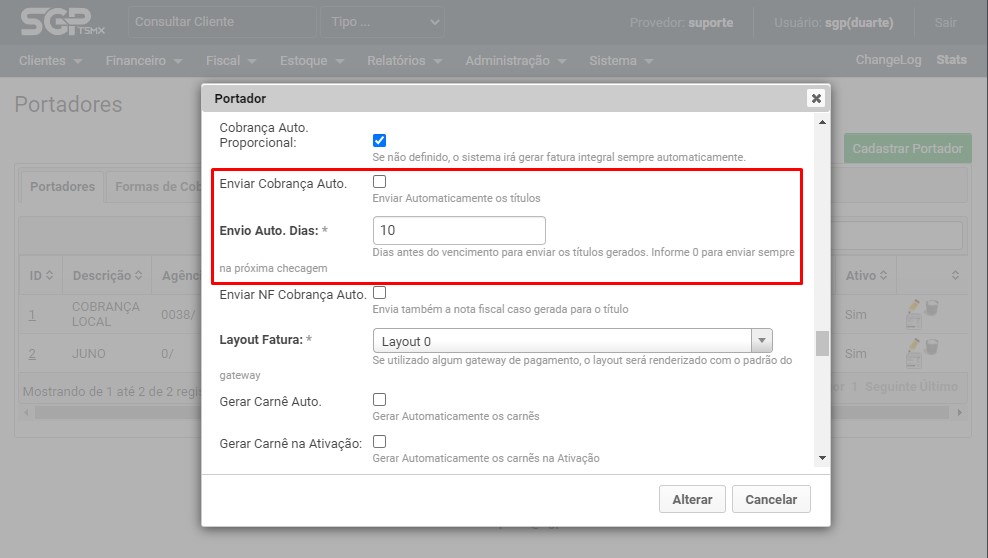This screenshot has width=988, height=558.
Task: Check the Gerar Carnê Auto. option
Action: [379, 400]
